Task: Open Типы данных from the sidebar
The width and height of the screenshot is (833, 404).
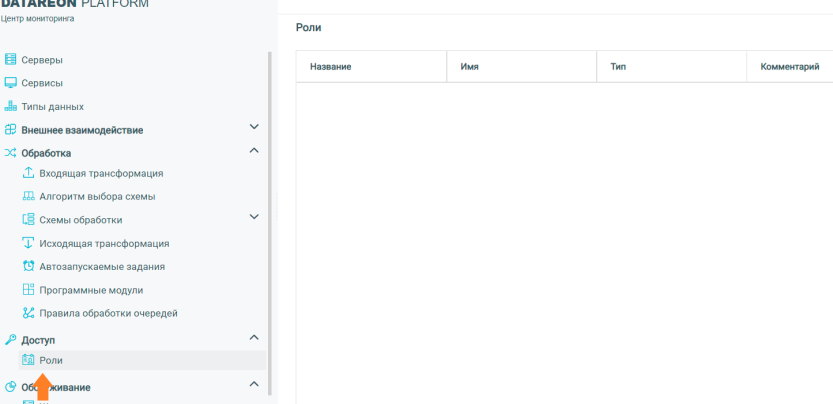Action: pos(52,106)
